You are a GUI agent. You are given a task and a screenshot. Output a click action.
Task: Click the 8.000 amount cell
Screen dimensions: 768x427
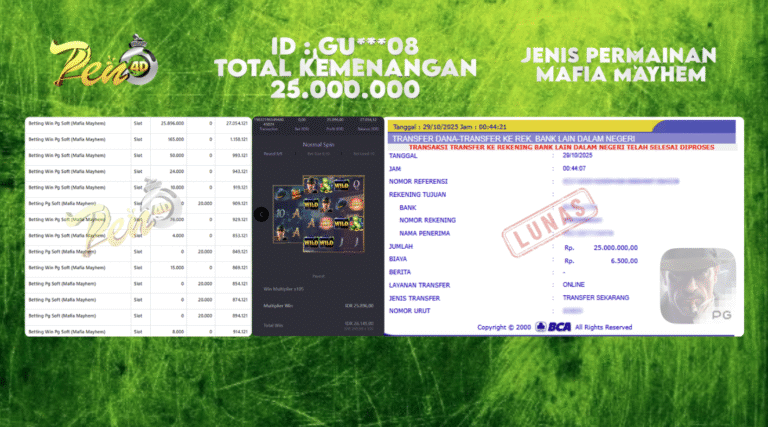coord(178,332)
